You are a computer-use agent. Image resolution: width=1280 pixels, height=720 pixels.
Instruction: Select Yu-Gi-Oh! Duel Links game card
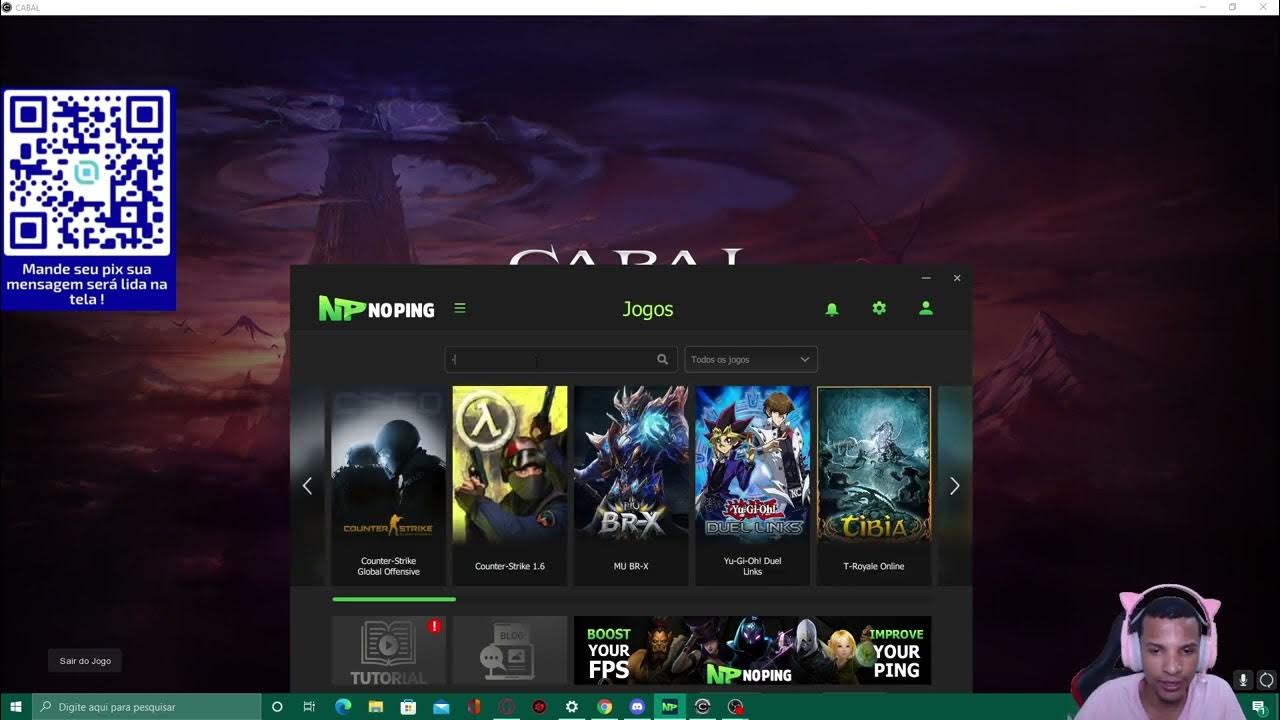753,486
